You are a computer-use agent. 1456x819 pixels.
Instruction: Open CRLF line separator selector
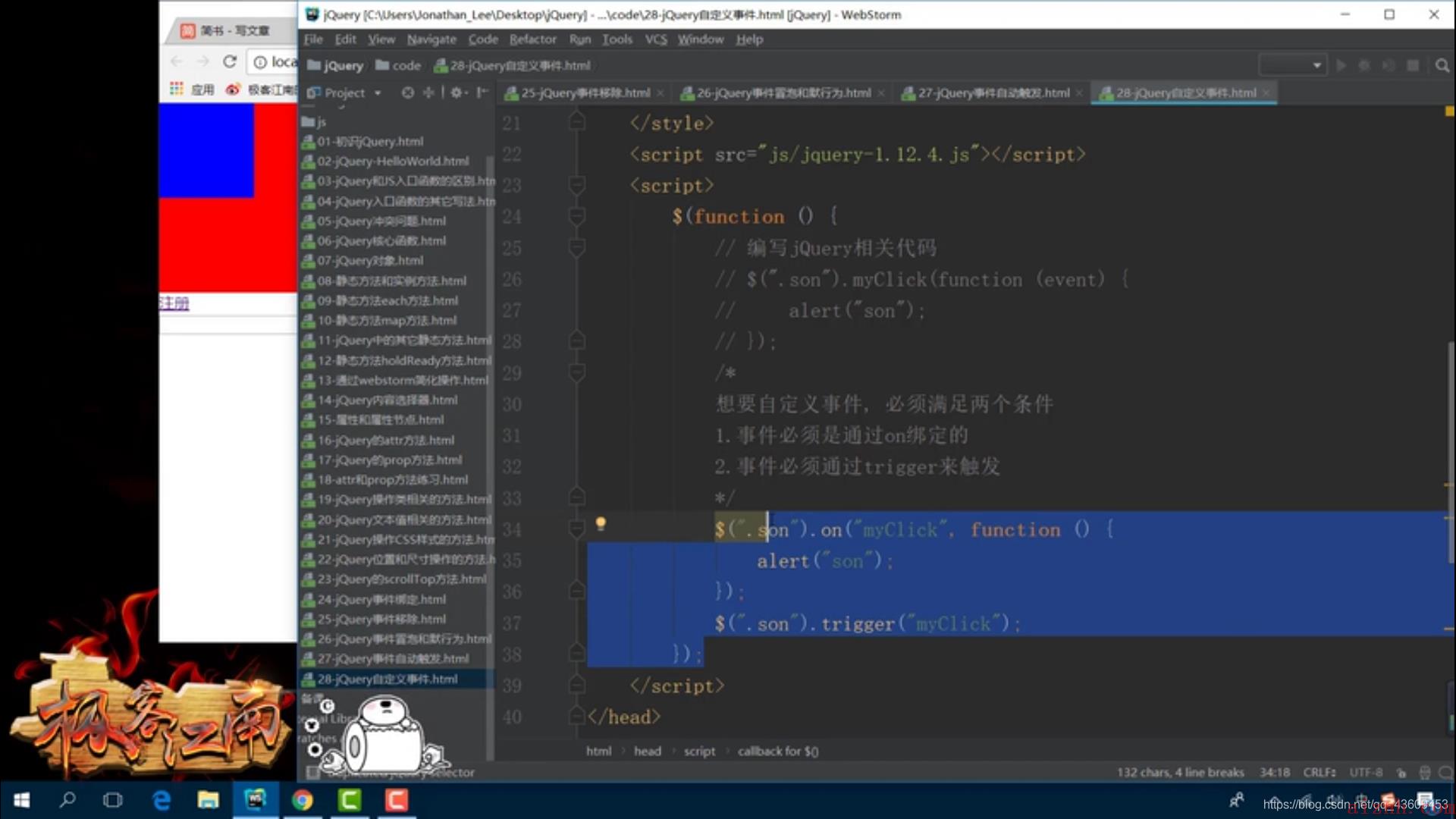(1319, 773)
